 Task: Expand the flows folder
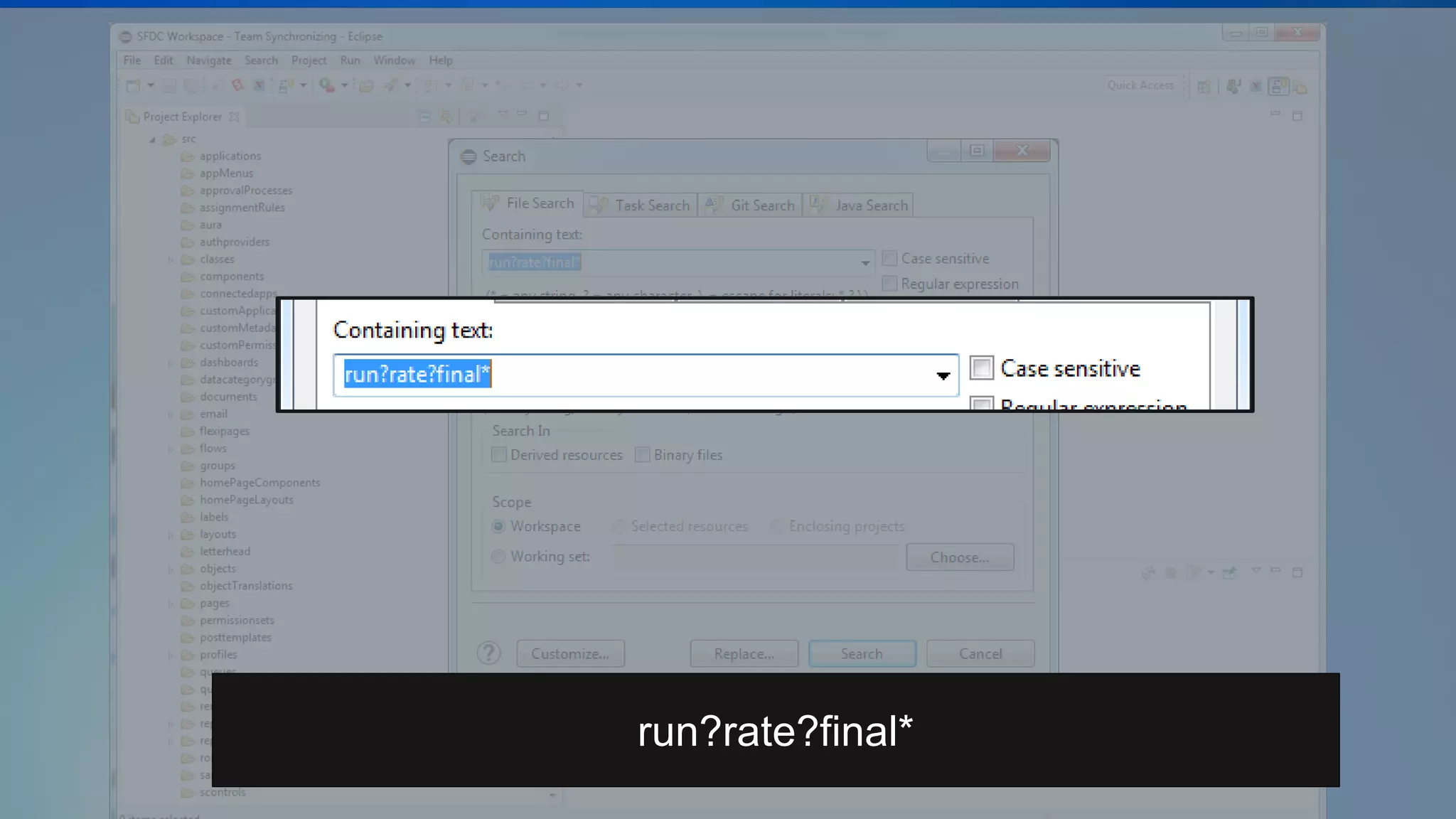[x=170, y=449]
